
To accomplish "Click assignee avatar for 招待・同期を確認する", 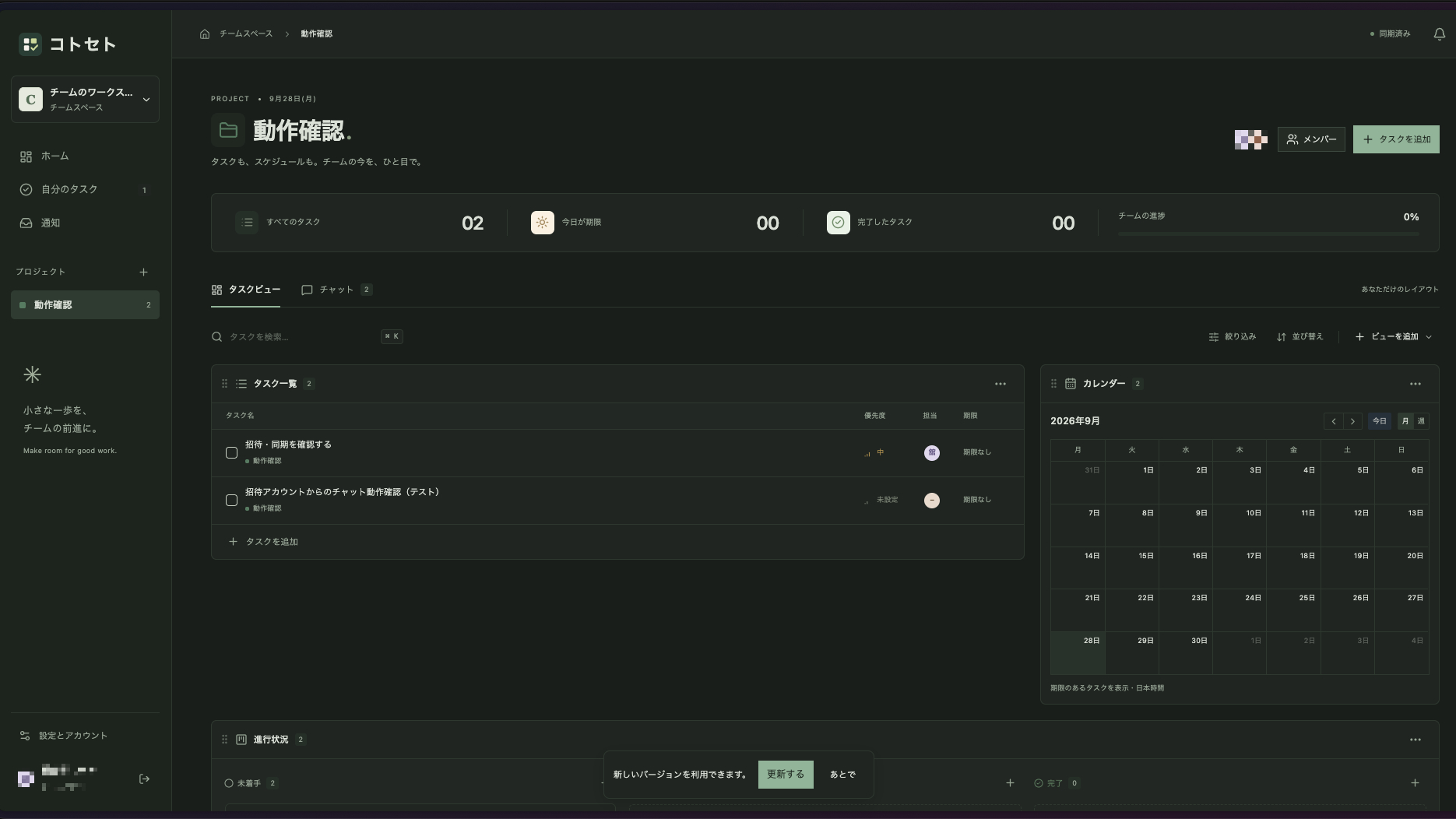I will [931, 453].
